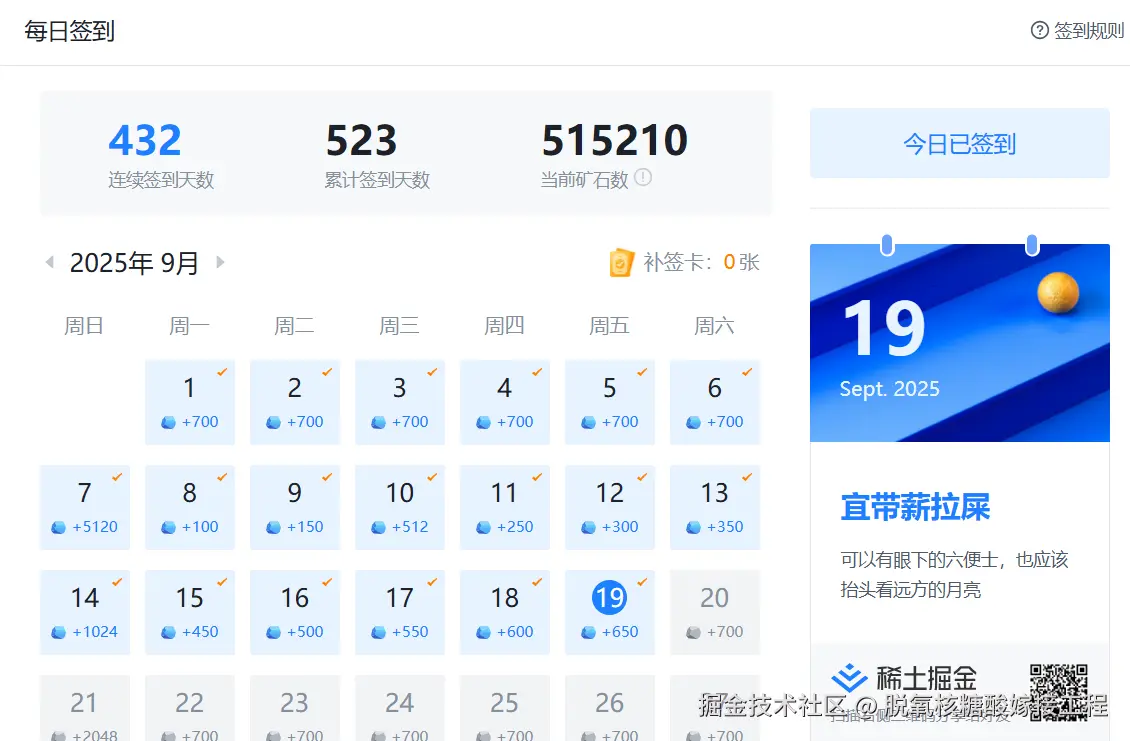Screen dimensions: 1130x741
Task: Go to next month with right arrow
Action: tap(220, 263)
